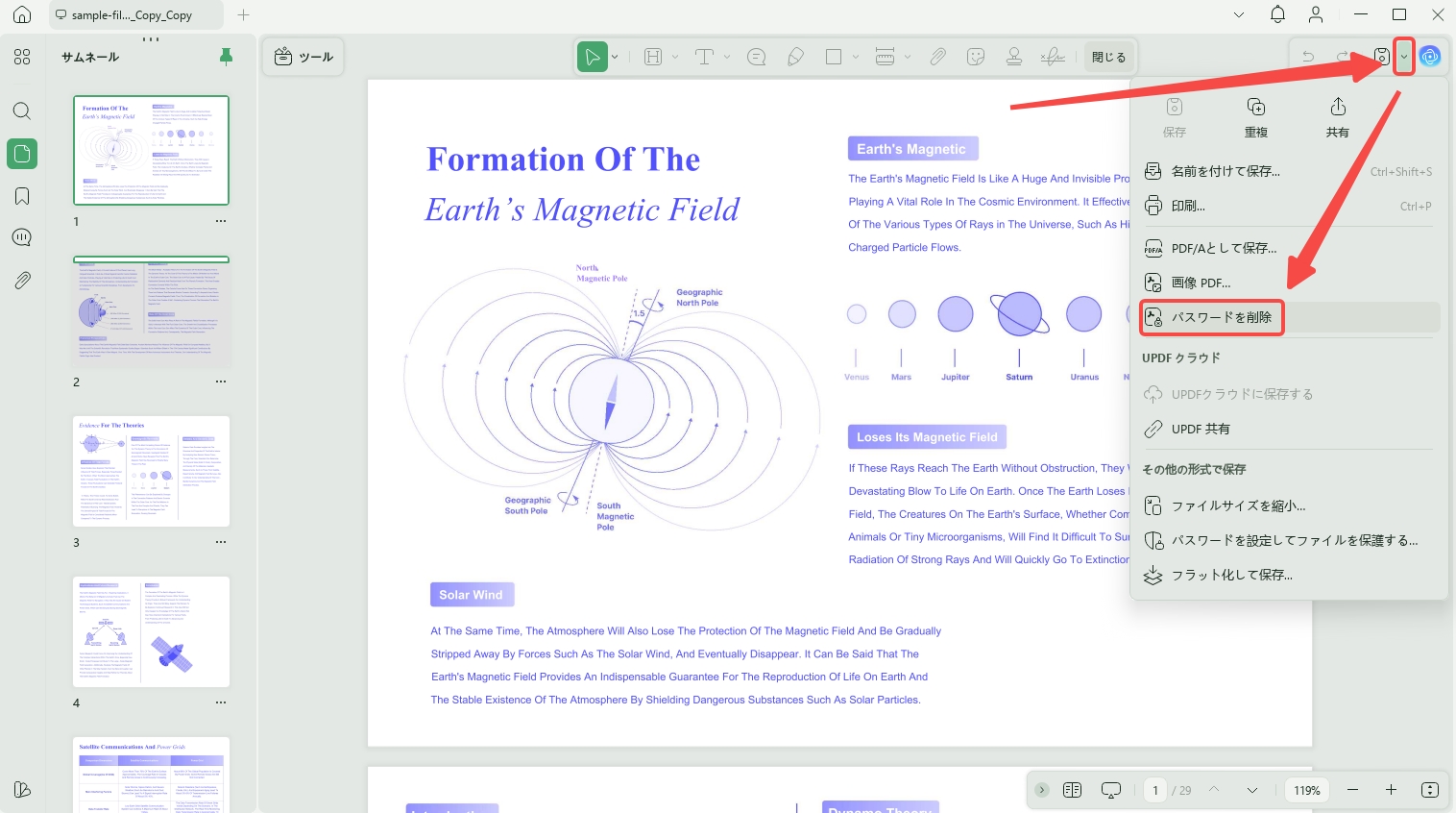Select the page thumbnails panel icon
This screenshot has width=1456, height=813.
tap(22, 154)
